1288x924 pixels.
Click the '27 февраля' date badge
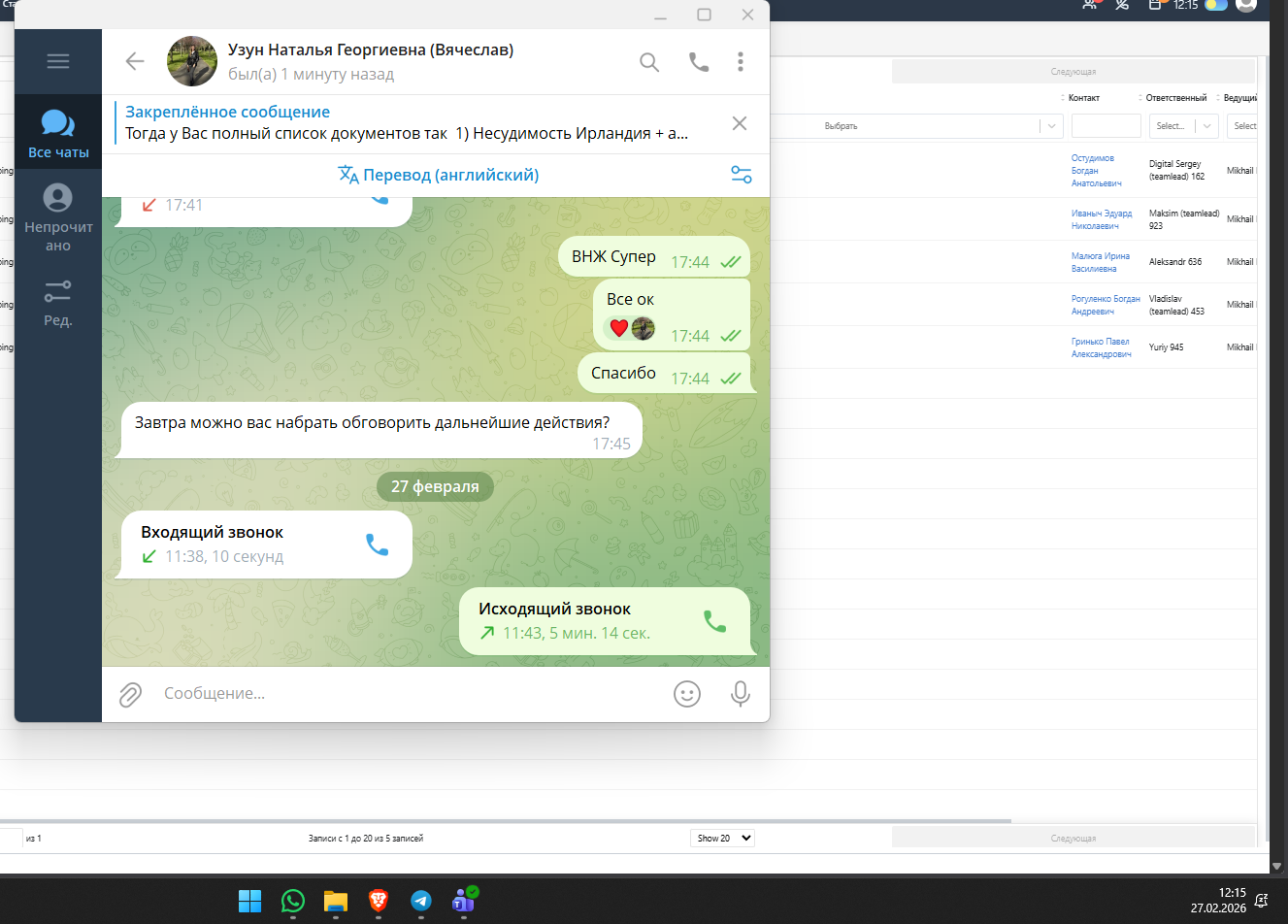[435, 486]
